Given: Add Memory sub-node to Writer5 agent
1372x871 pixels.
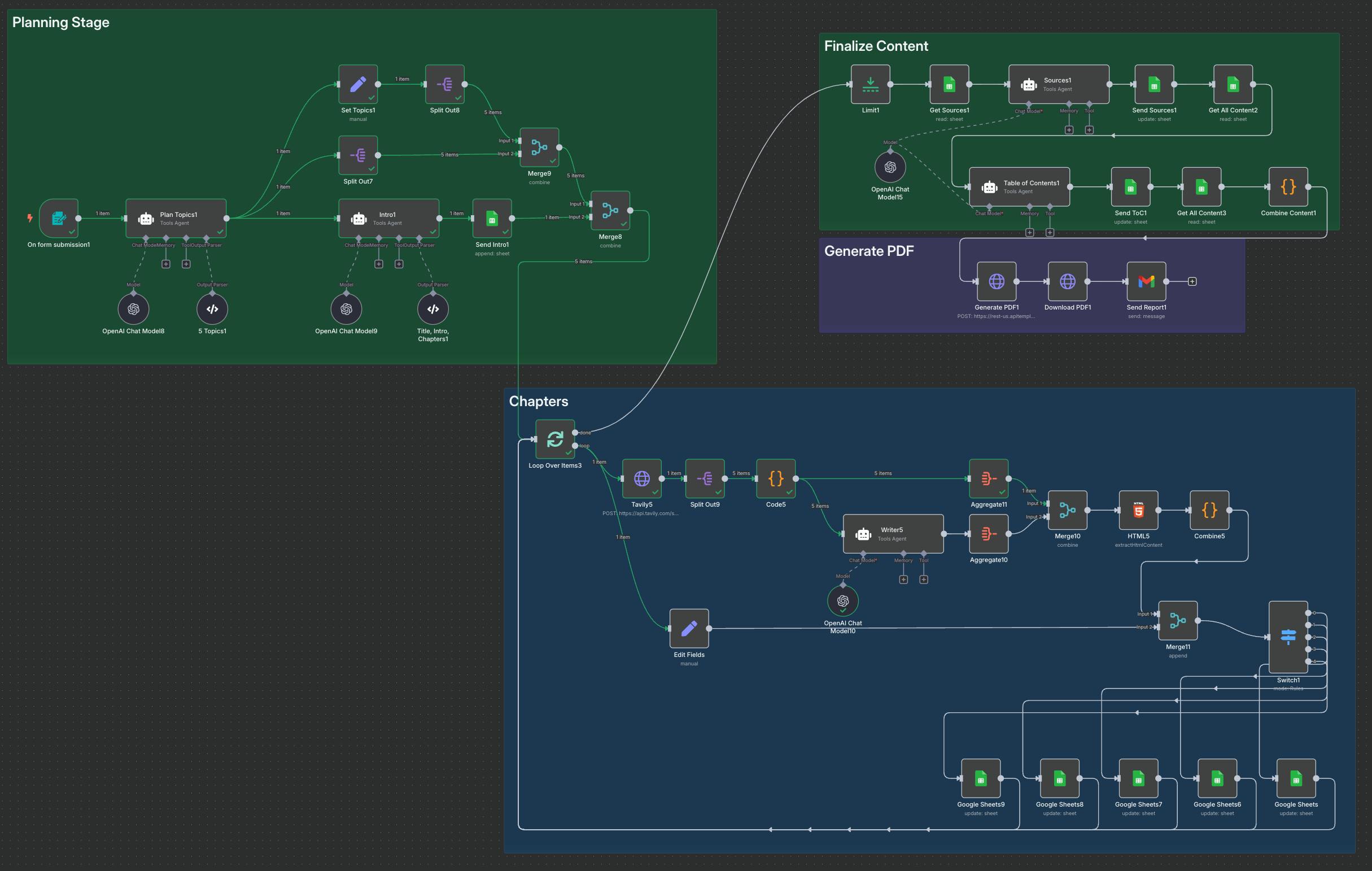Looking at the screenshot, I should tap(903, 580).
